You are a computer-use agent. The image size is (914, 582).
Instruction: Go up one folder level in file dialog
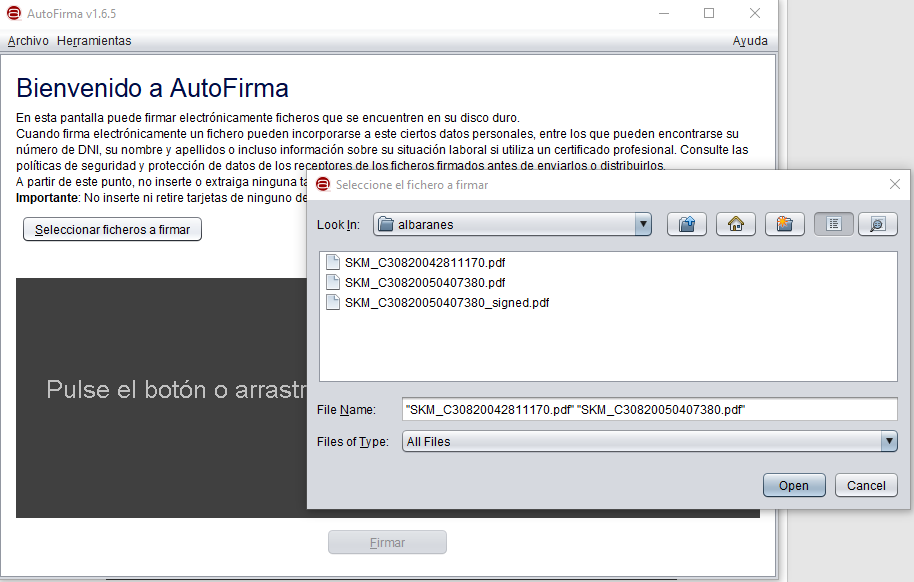pos(687,225)
